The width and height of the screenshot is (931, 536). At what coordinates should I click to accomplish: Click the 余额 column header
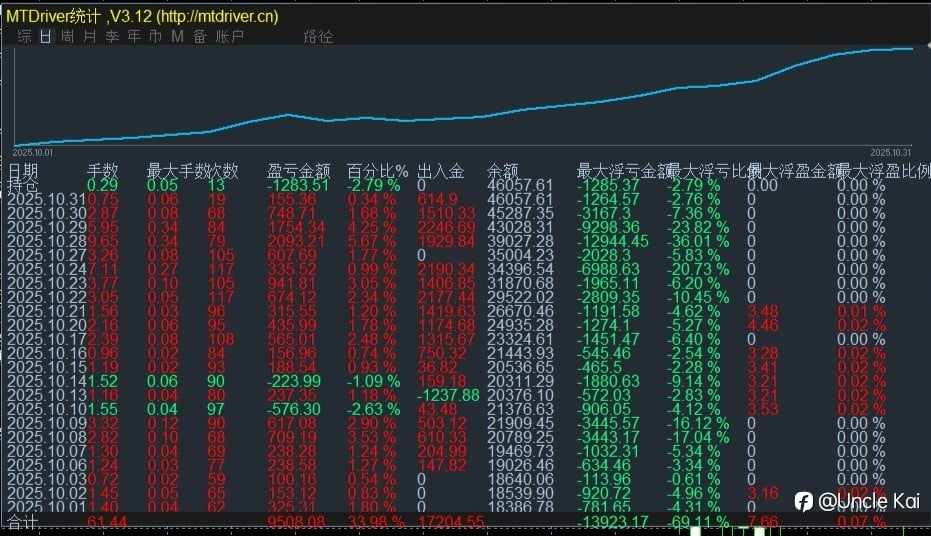click(503, 171)
